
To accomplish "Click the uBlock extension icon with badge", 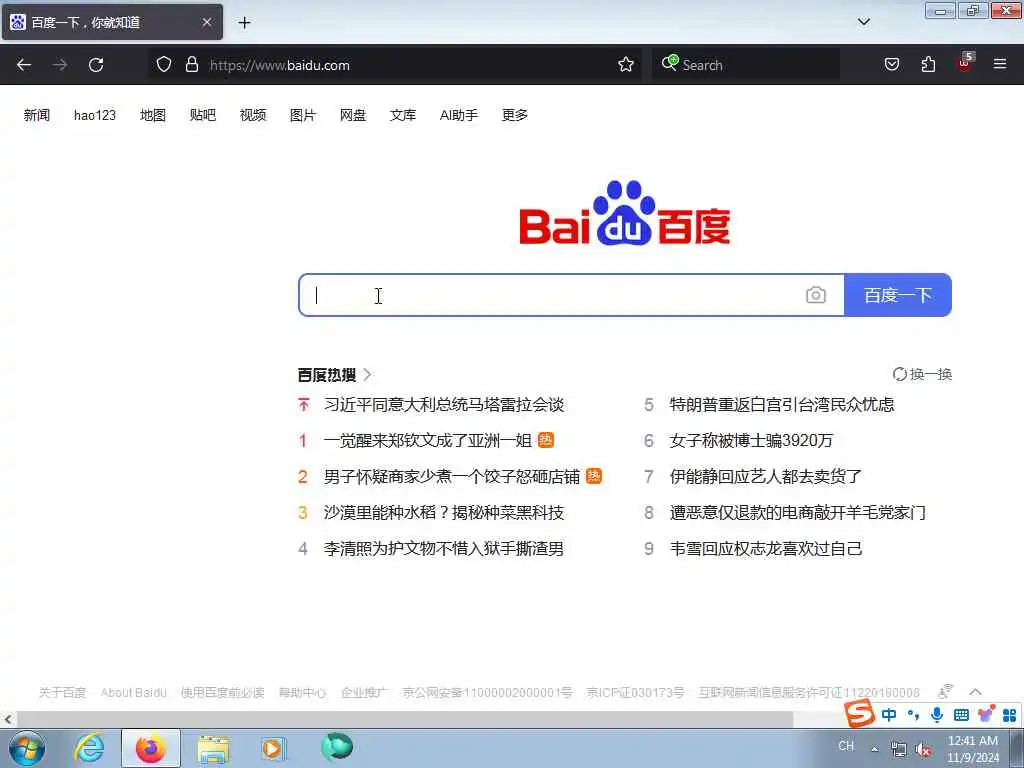I will click(x=965, y=63).
